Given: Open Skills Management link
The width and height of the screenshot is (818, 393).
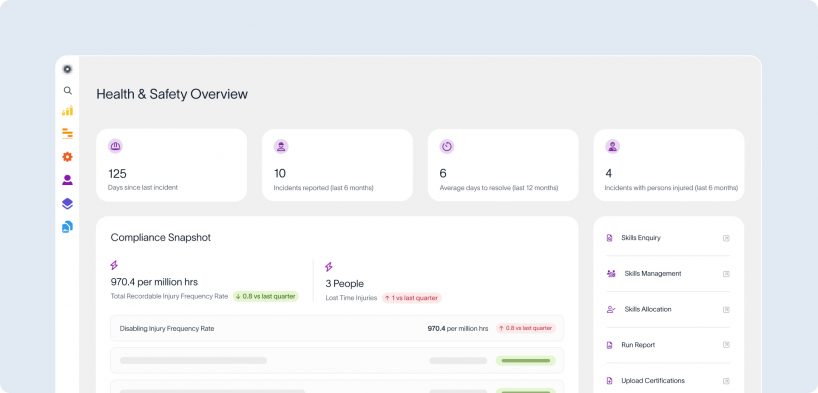Looking at the screenshot, I should tap(653, 273).
